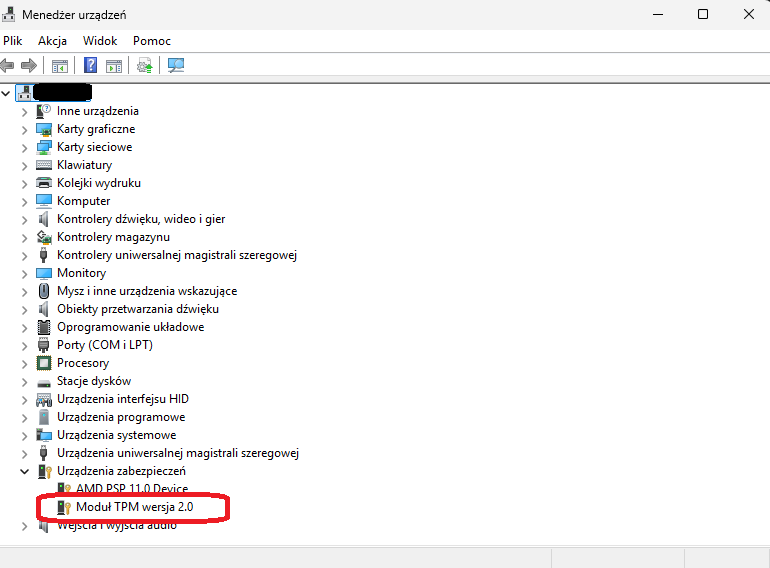Screen dimensions: 770x568
Task: Click the Back arrow in toolbar
Action: click(8, 66)
